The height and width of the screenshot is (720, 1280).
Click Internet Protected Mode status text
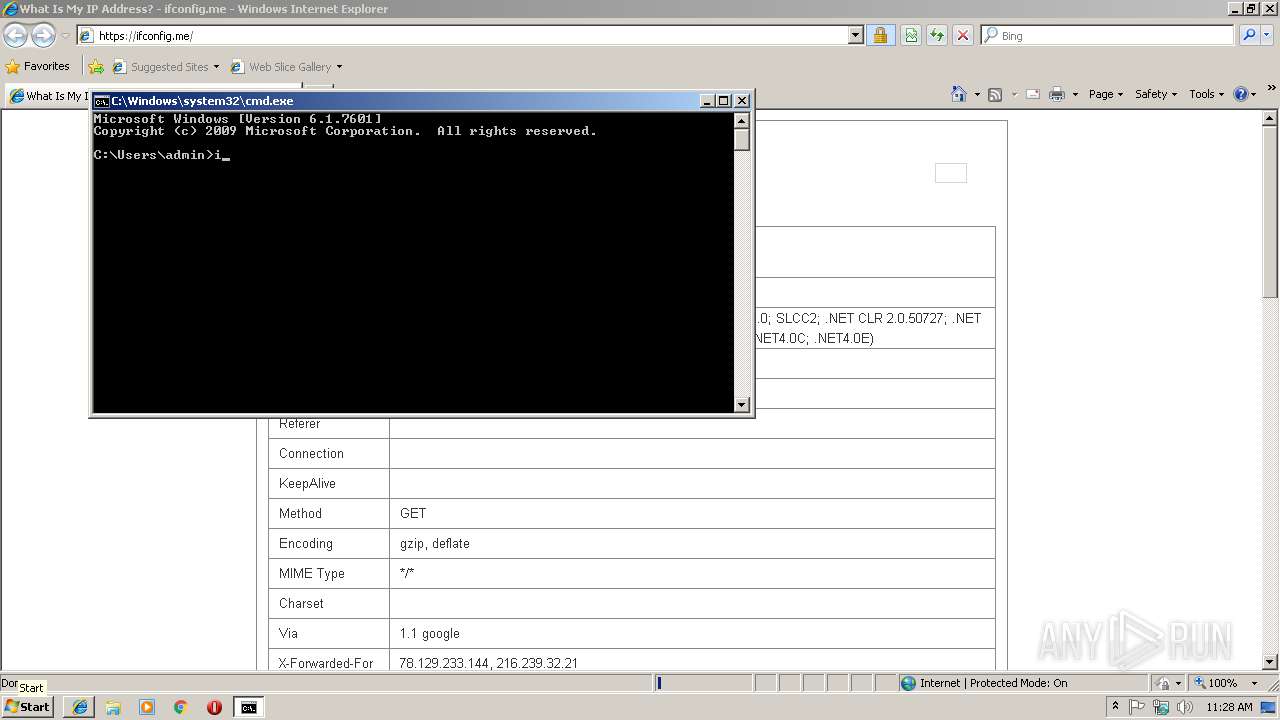pos(993,683)
